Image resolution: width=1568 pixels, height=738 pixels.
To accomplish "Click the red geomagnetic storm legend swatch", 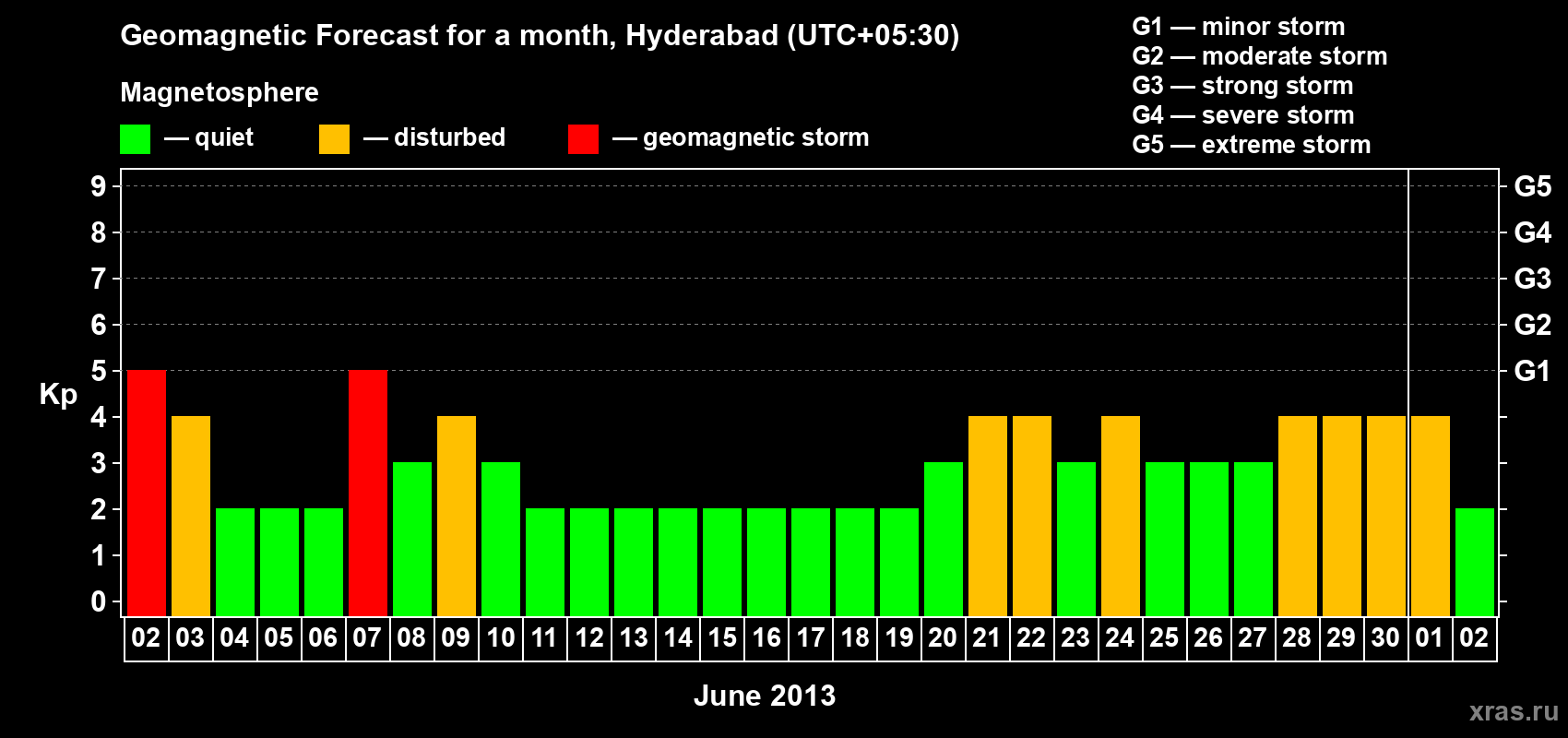I will (583, 139).
